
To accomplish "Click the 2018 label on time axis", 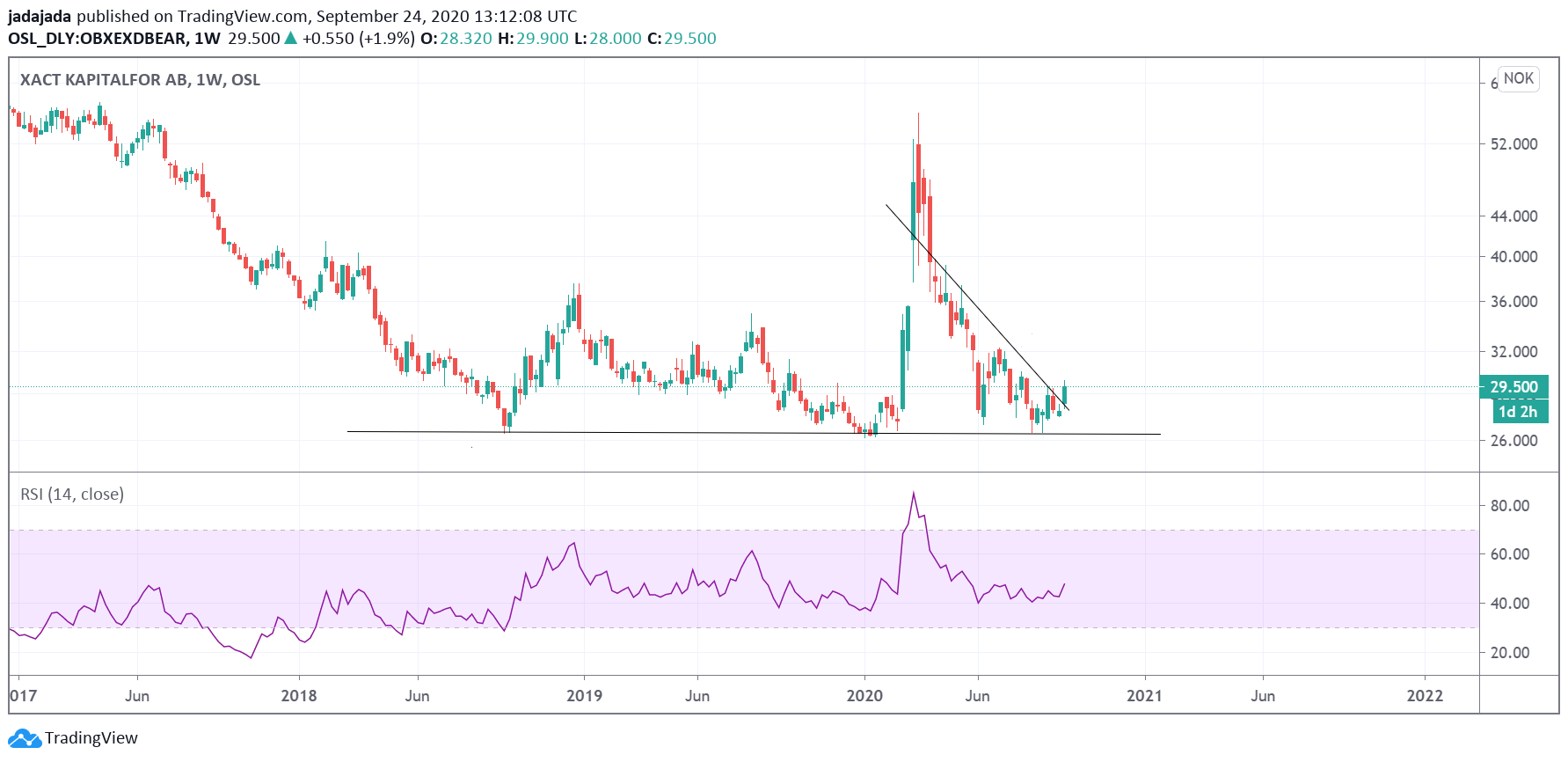I will coord(299,696).
